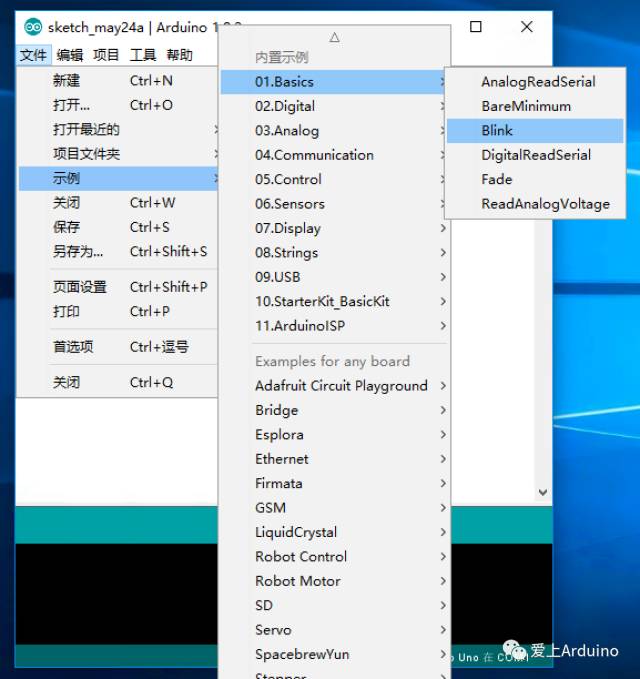Choose 页面设置 menu entry

[118, 287]
